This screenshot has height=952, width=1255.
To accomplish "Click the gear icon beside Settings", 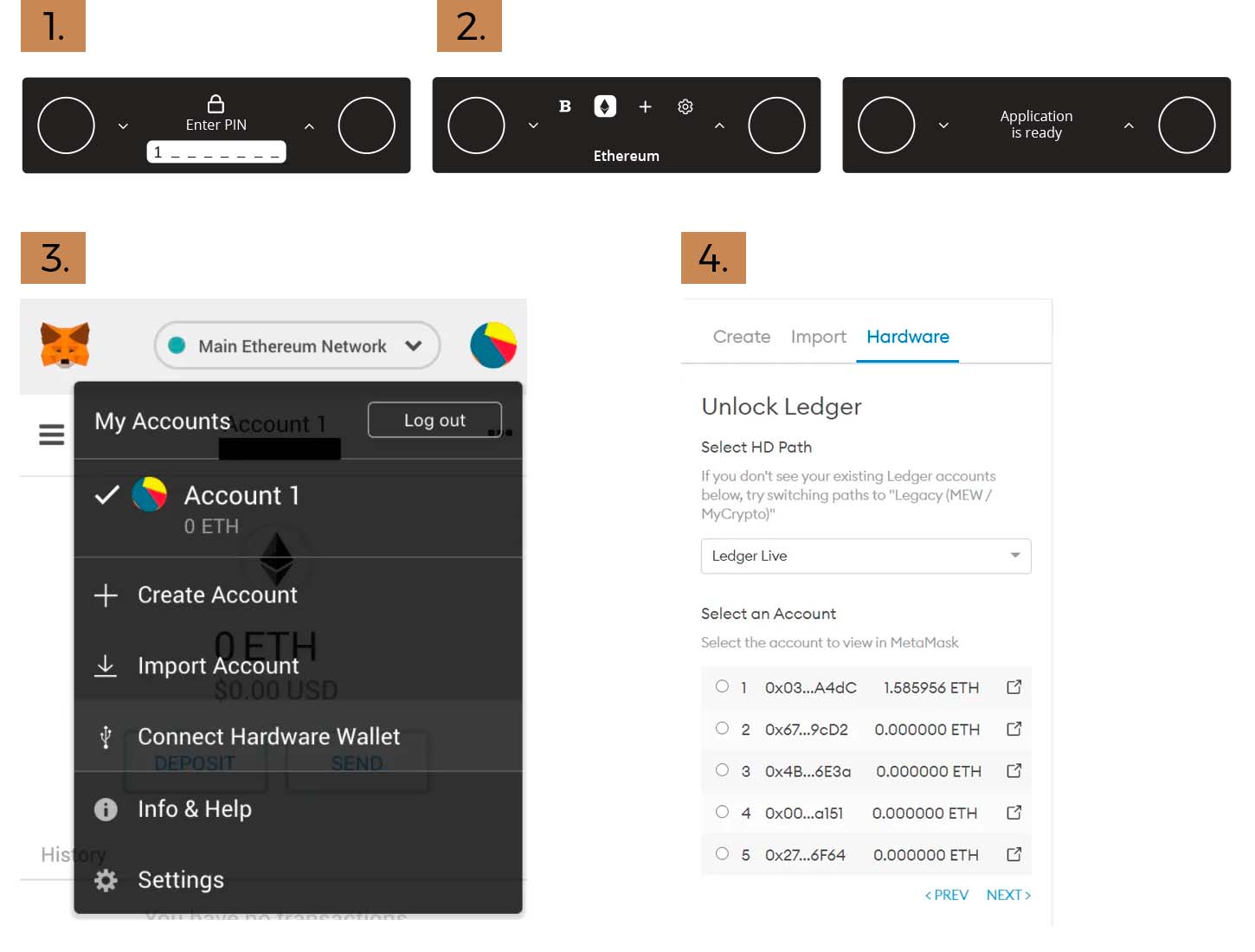I will point(106,880).
